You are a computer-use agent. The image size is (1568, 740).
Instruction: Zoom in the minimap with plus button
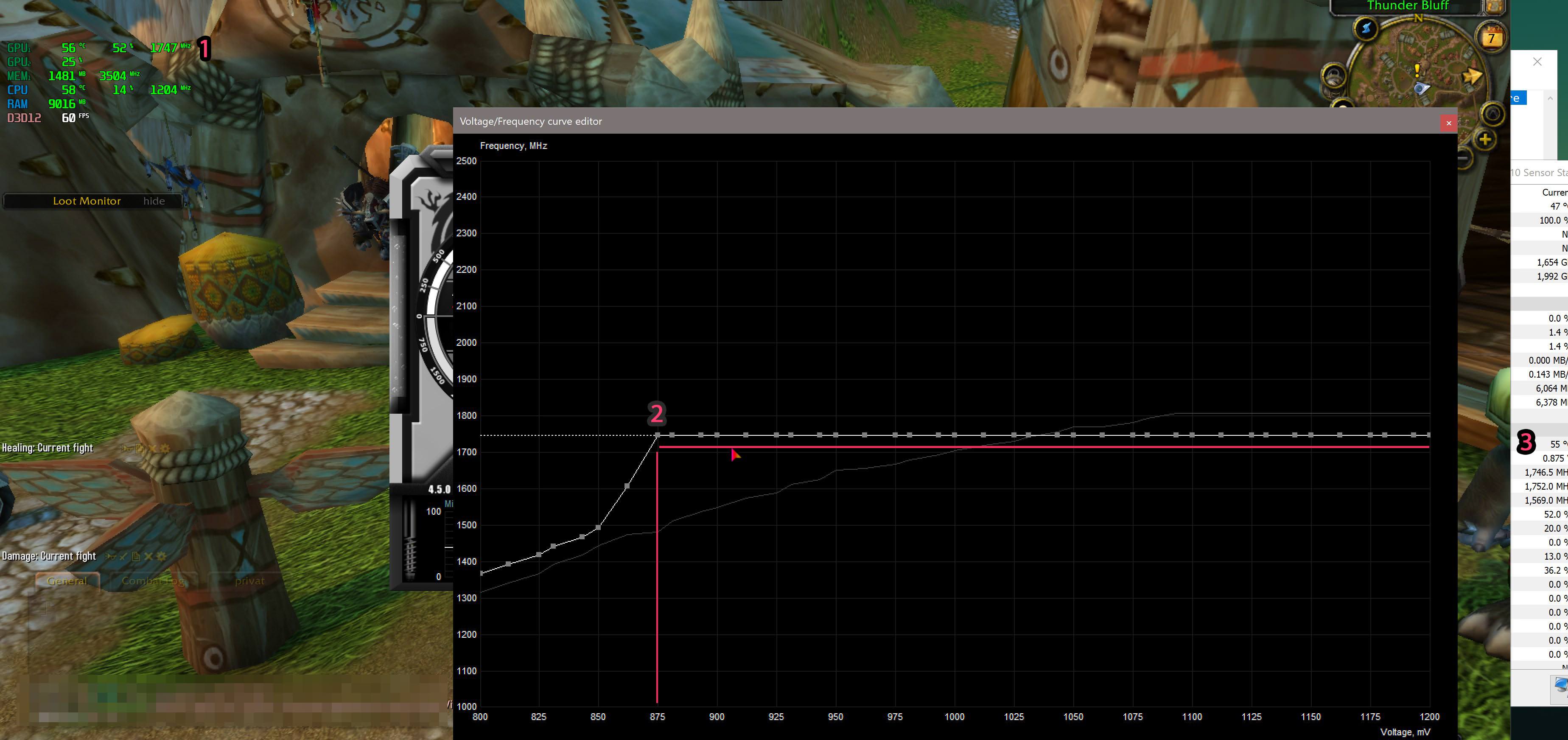point(1485,139)
